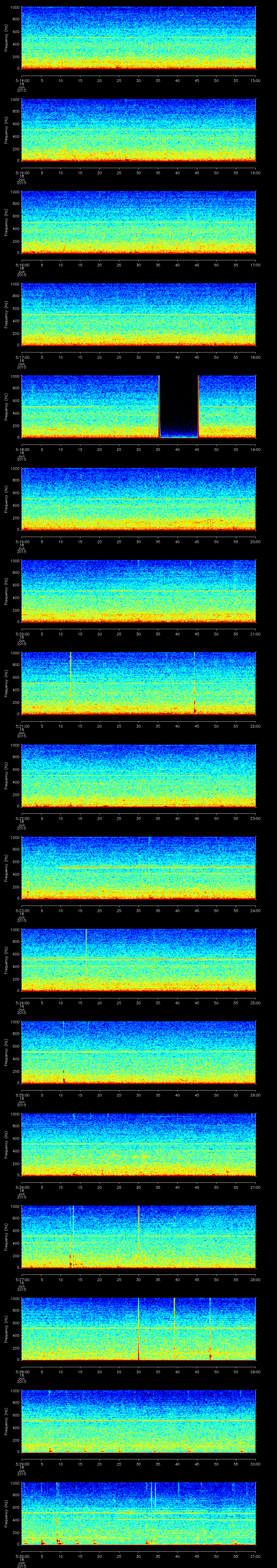Click the 5:29:00 start time label

point(22,1463)
